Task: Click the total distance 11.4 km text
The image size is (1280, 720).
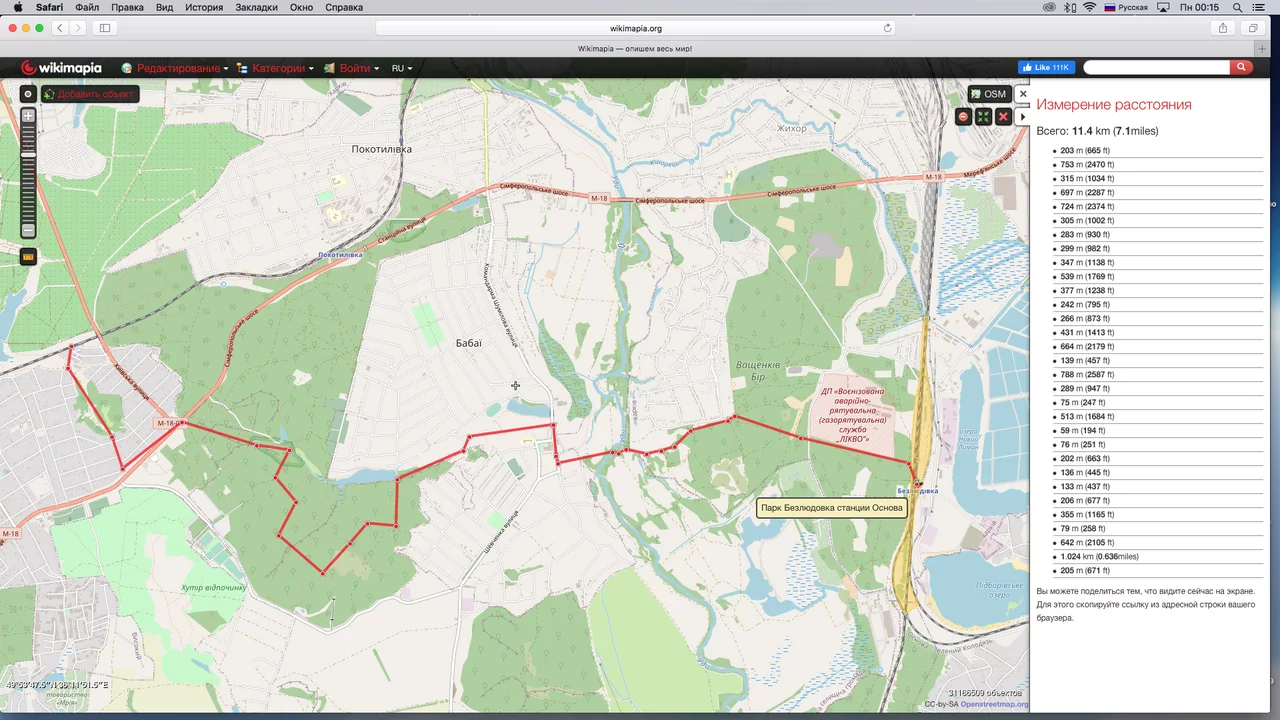Action: [1097, 131]
